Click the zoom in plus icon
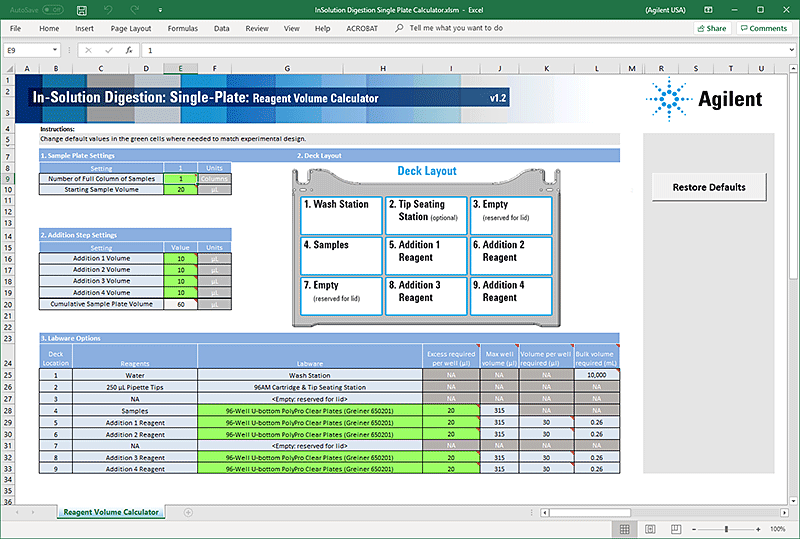The height and width of the screenshot is (539, 800). 757,528
